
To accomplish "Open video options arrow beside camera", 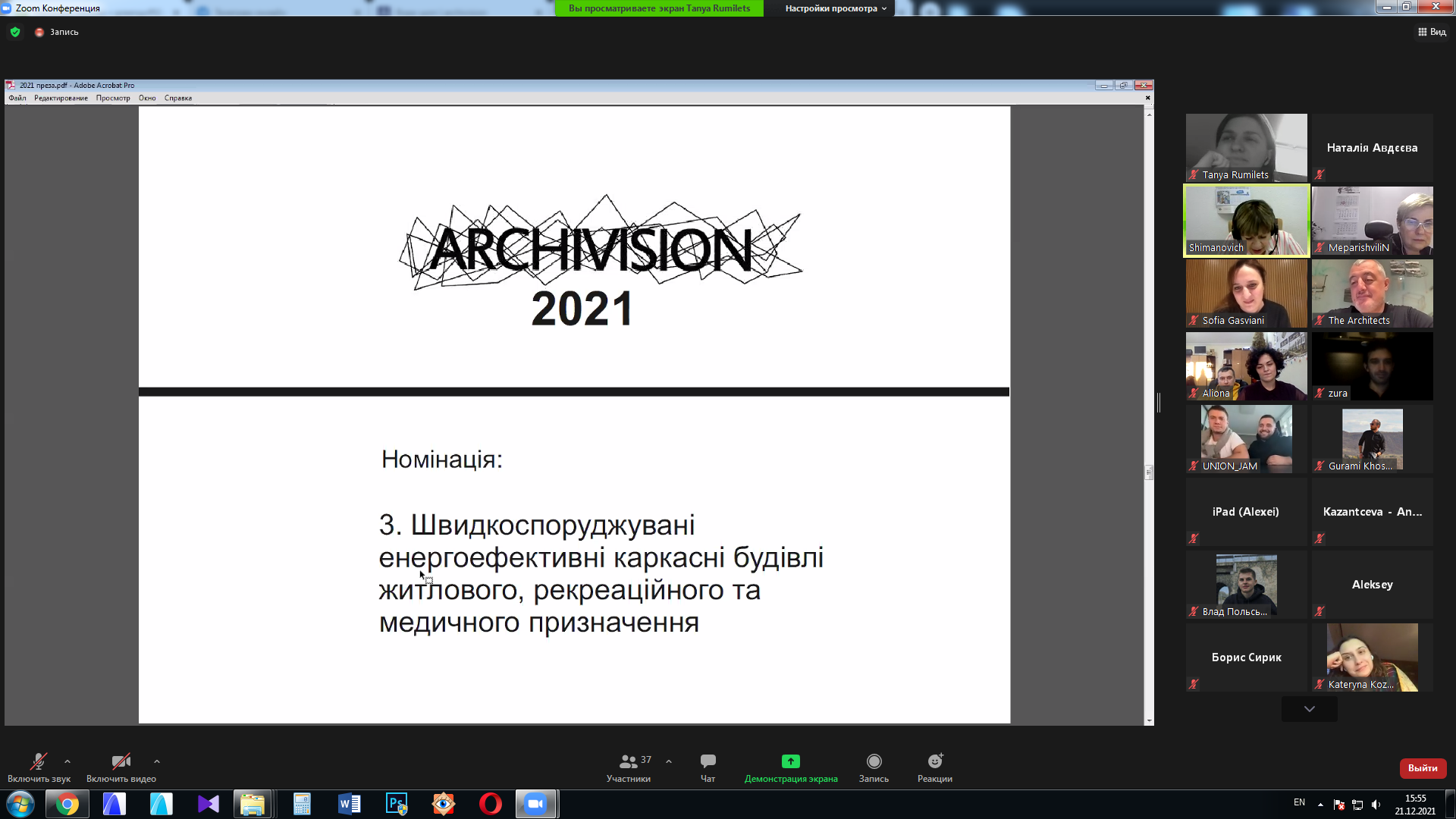I will coord(157,761).
